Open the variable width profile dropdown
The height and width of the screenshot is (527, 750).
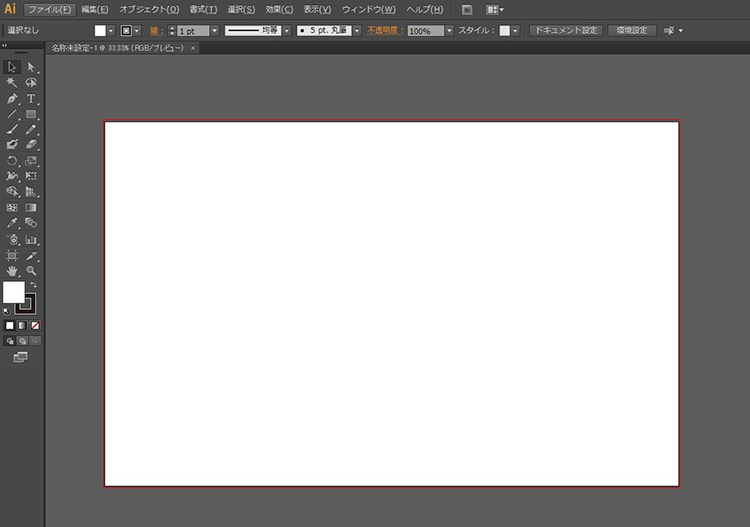287,31
